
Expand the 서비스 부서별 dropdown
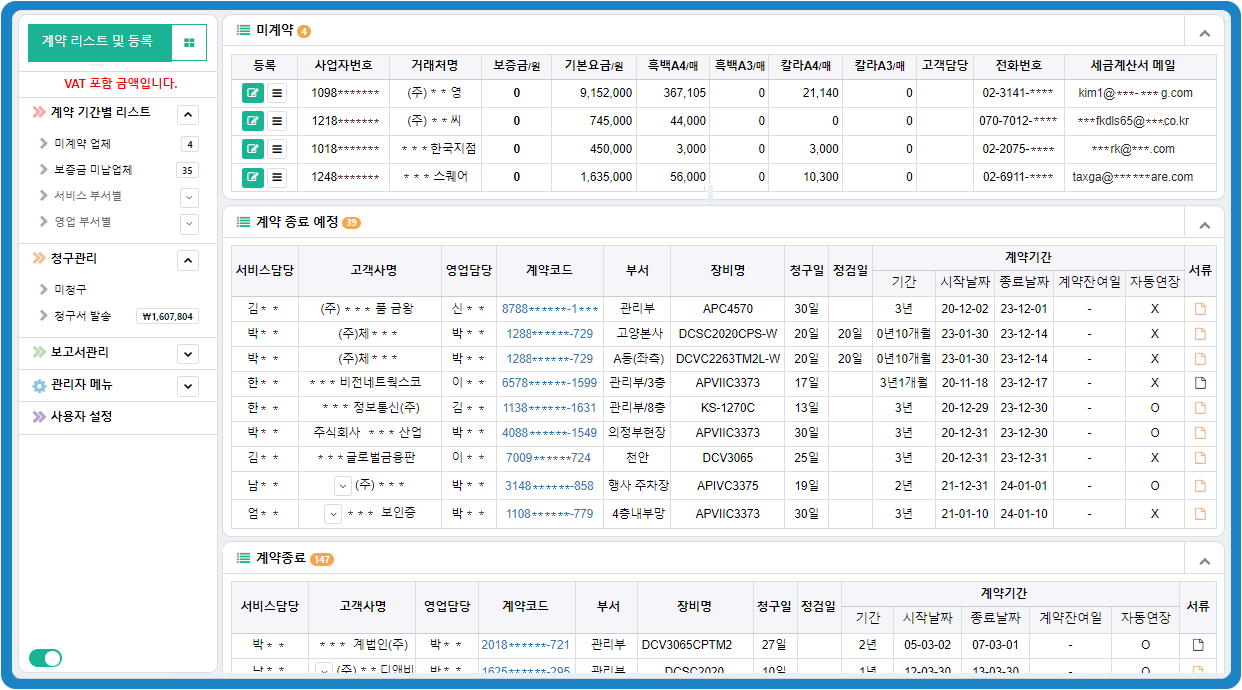tap(189, 196)
